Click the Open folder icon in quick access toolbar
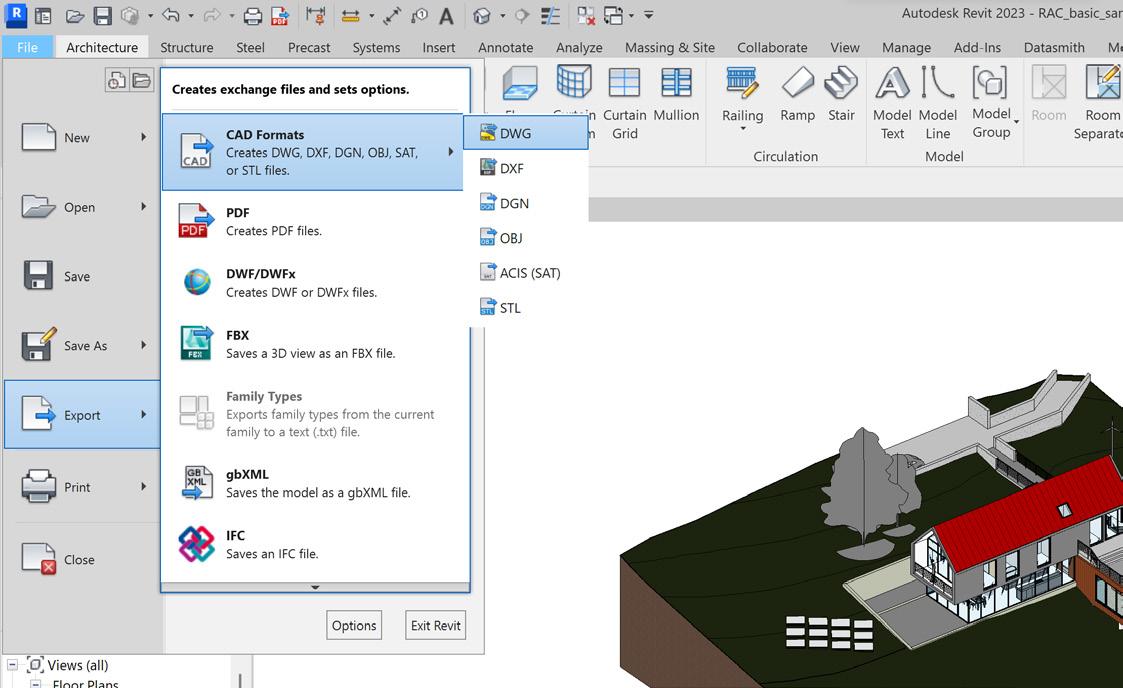1123x688 pixels. pyautogui.click(x=75, y=16)
